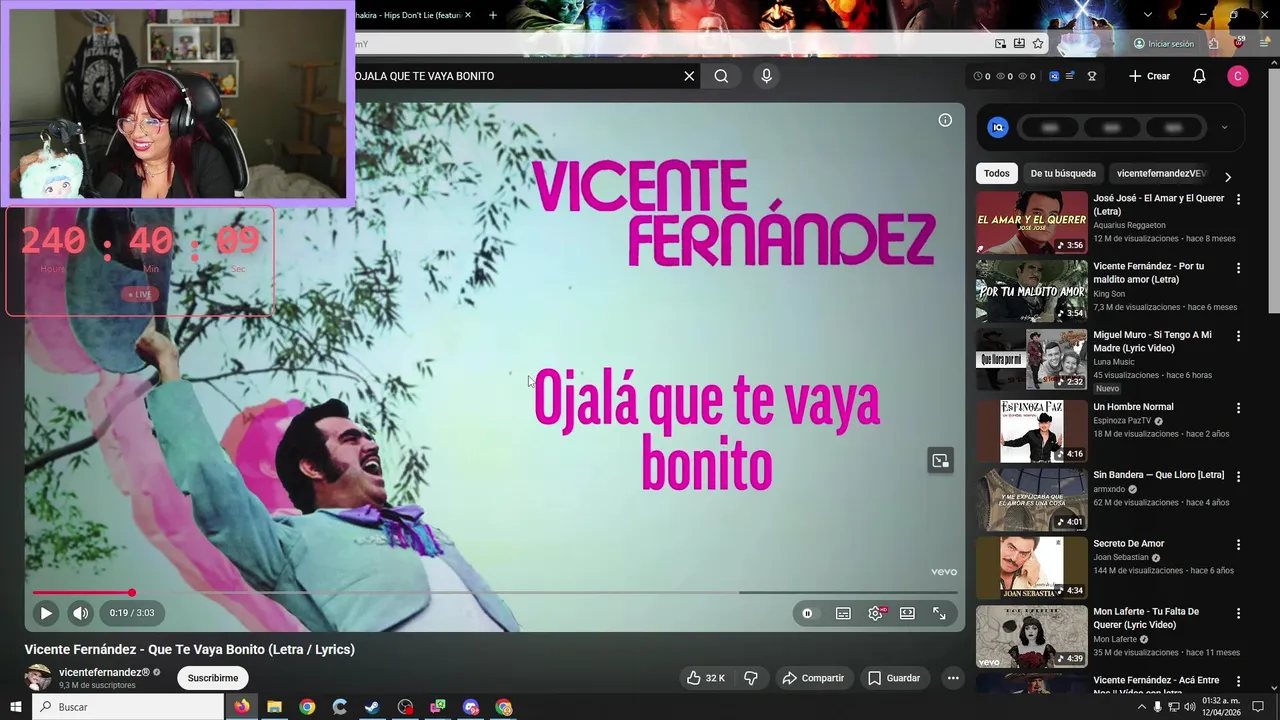Click the Windows Buscar search box
1280x720 pixels.
(128, 707)
